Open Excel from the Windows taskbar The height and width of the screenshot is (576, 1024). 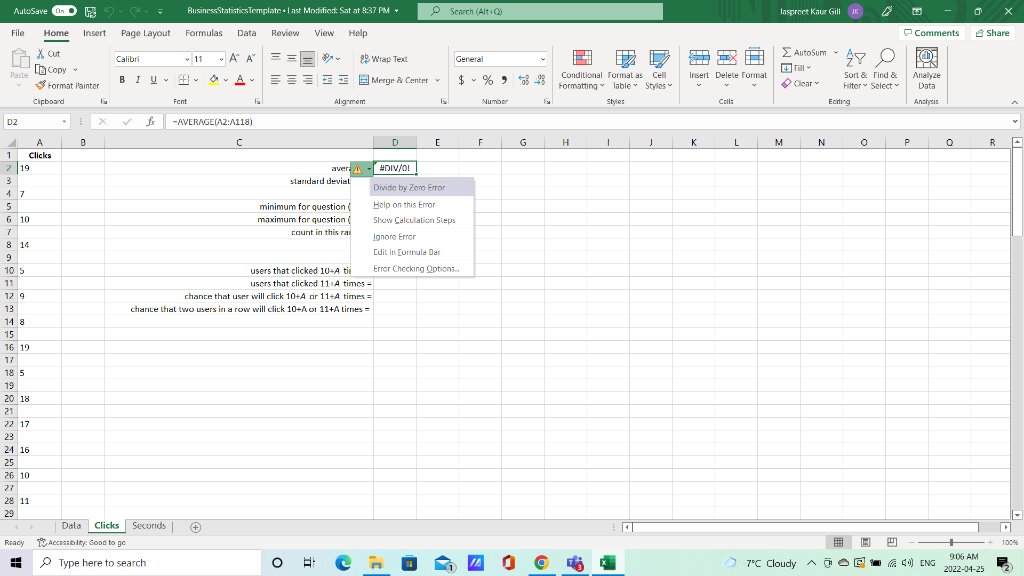pyautogui.click(x=607, y=562)
